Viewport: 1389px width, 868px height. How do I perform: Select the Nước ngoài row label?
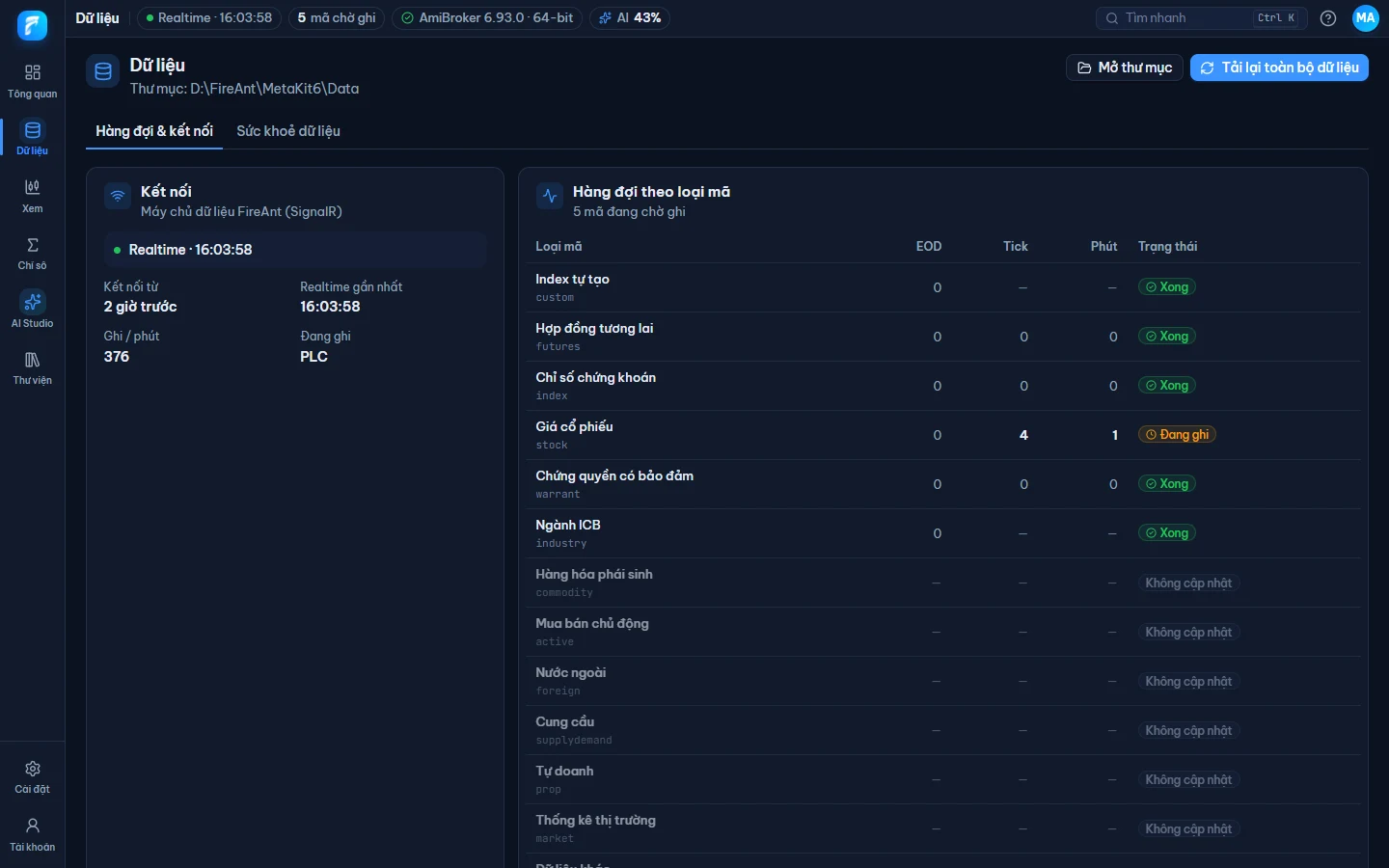(571, 672)
